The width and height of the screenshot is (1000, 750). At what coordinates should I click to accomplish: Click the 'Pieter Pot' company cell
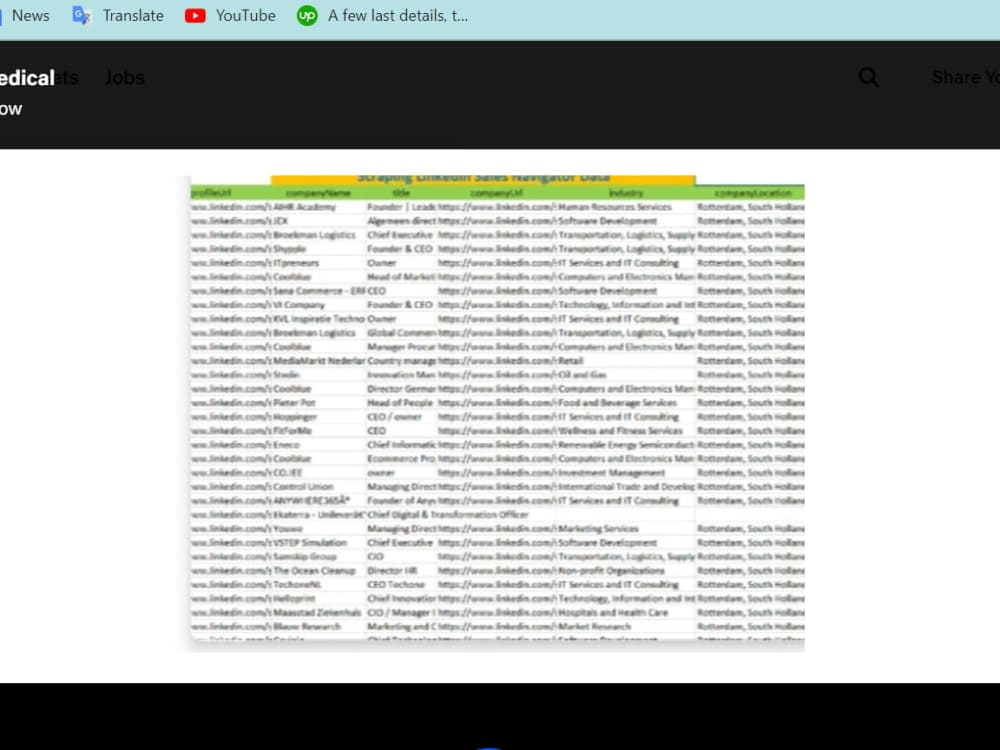point(295,403)
